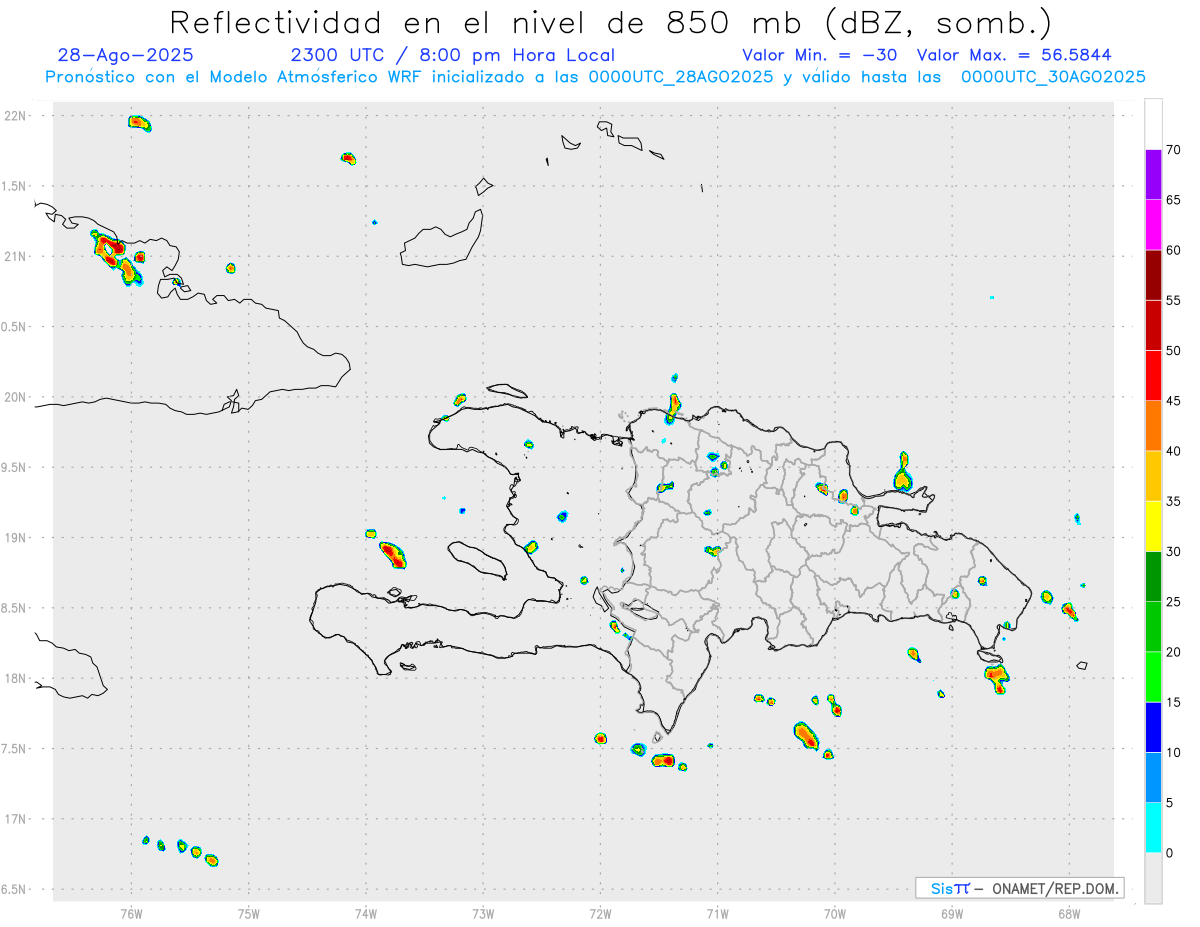Click the '72W' longitude label
Image resolution: width=1200 pixels, height=927 pixels.
pos(600,913)
